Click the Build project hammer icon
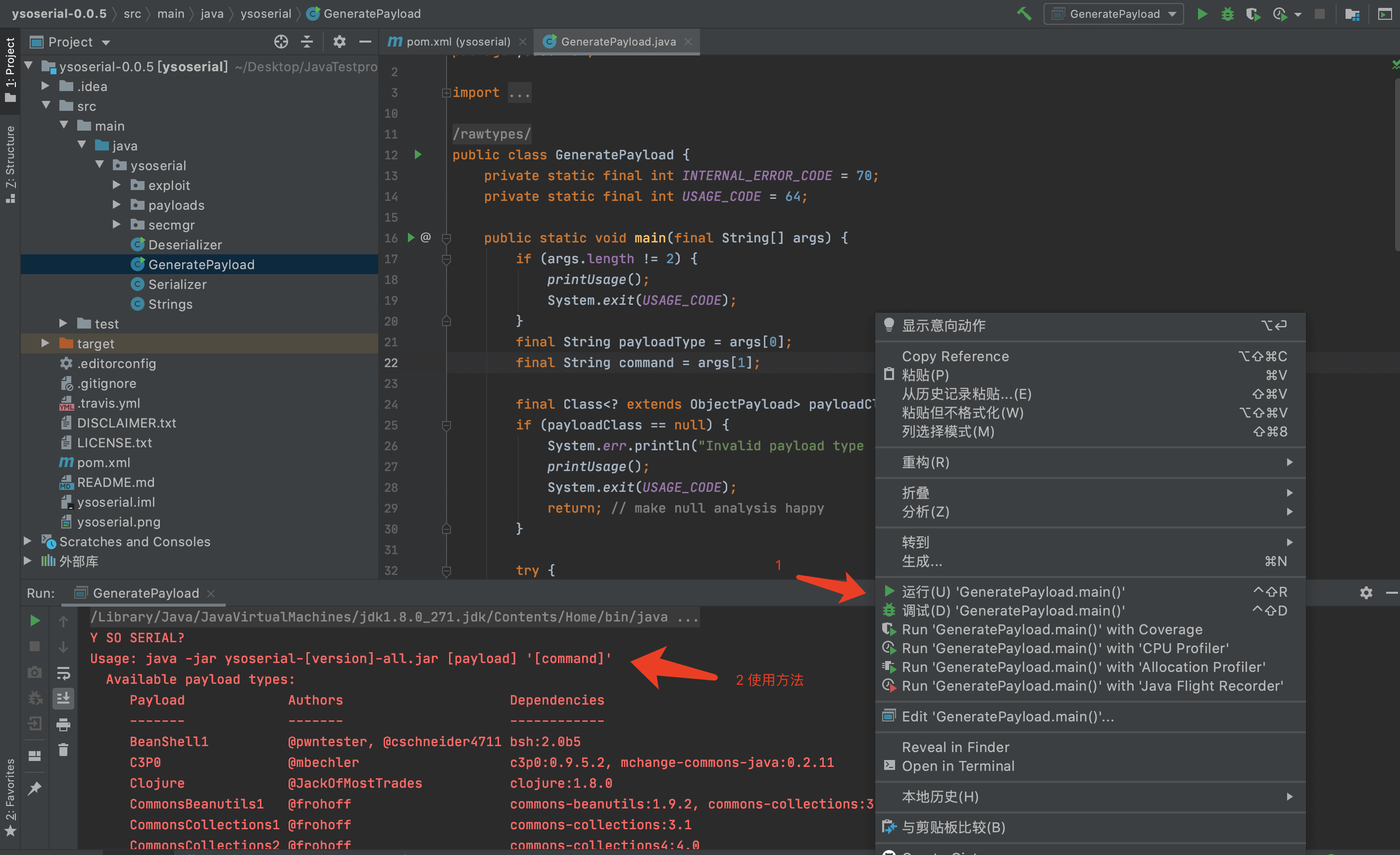The height and width of the screenshot is (855, 1400). [1024, 14]
